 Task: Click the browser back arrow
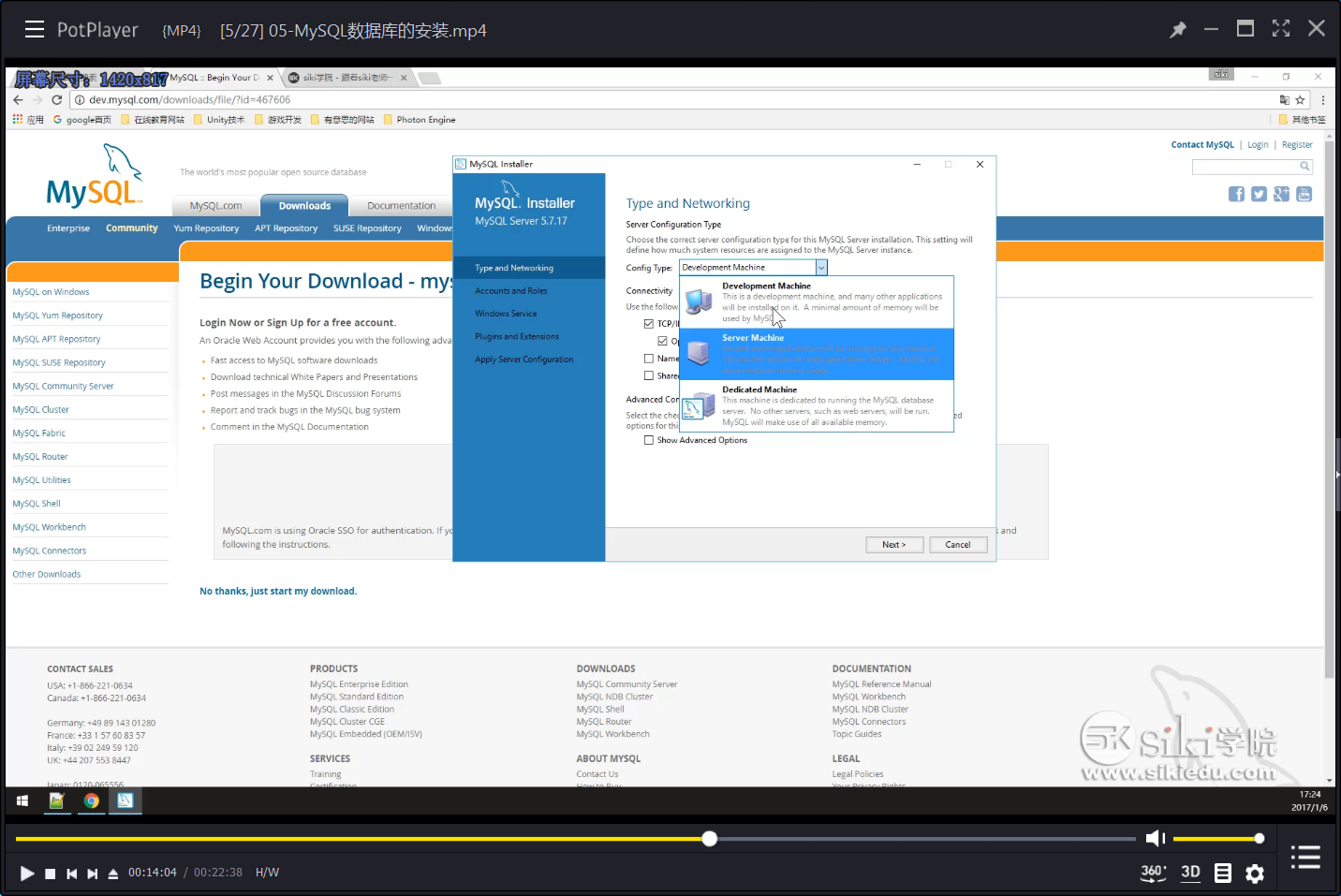(x=18, y=99)
